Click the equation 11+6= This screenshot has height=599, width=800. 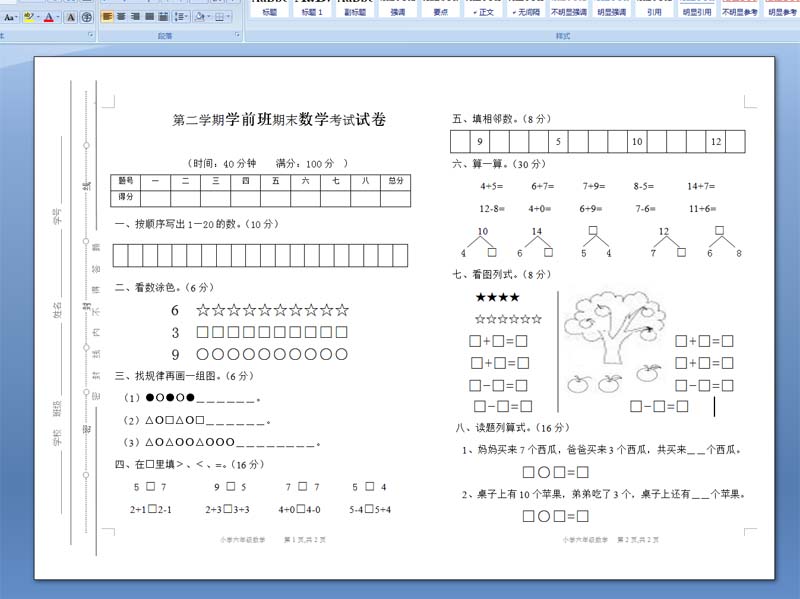703,209
